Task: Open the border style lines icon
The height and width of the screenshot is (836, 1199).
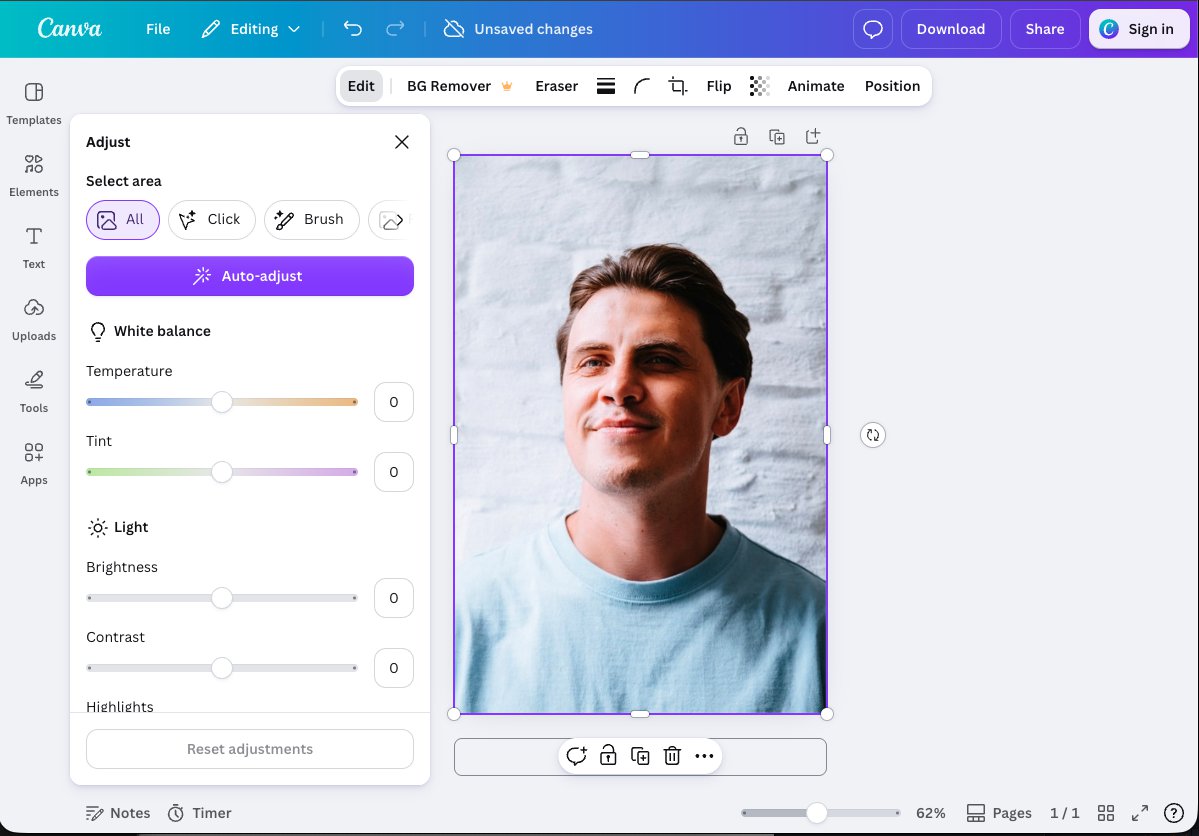Action: (606, 86)
